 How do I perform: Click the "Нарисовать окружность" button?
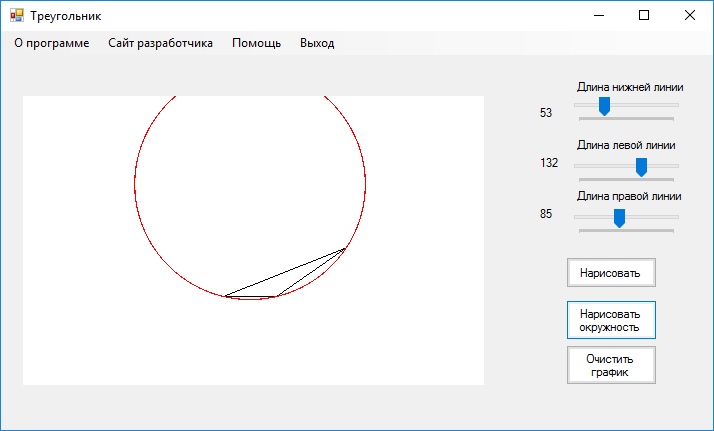[x=611, y=320]
